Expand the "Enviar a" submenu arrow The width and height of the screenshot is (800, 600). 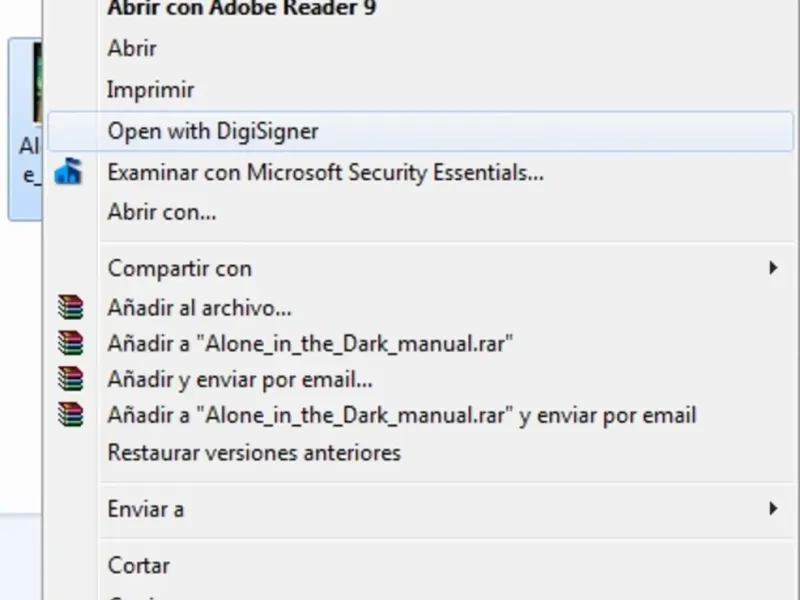click(x=772, y=508)
